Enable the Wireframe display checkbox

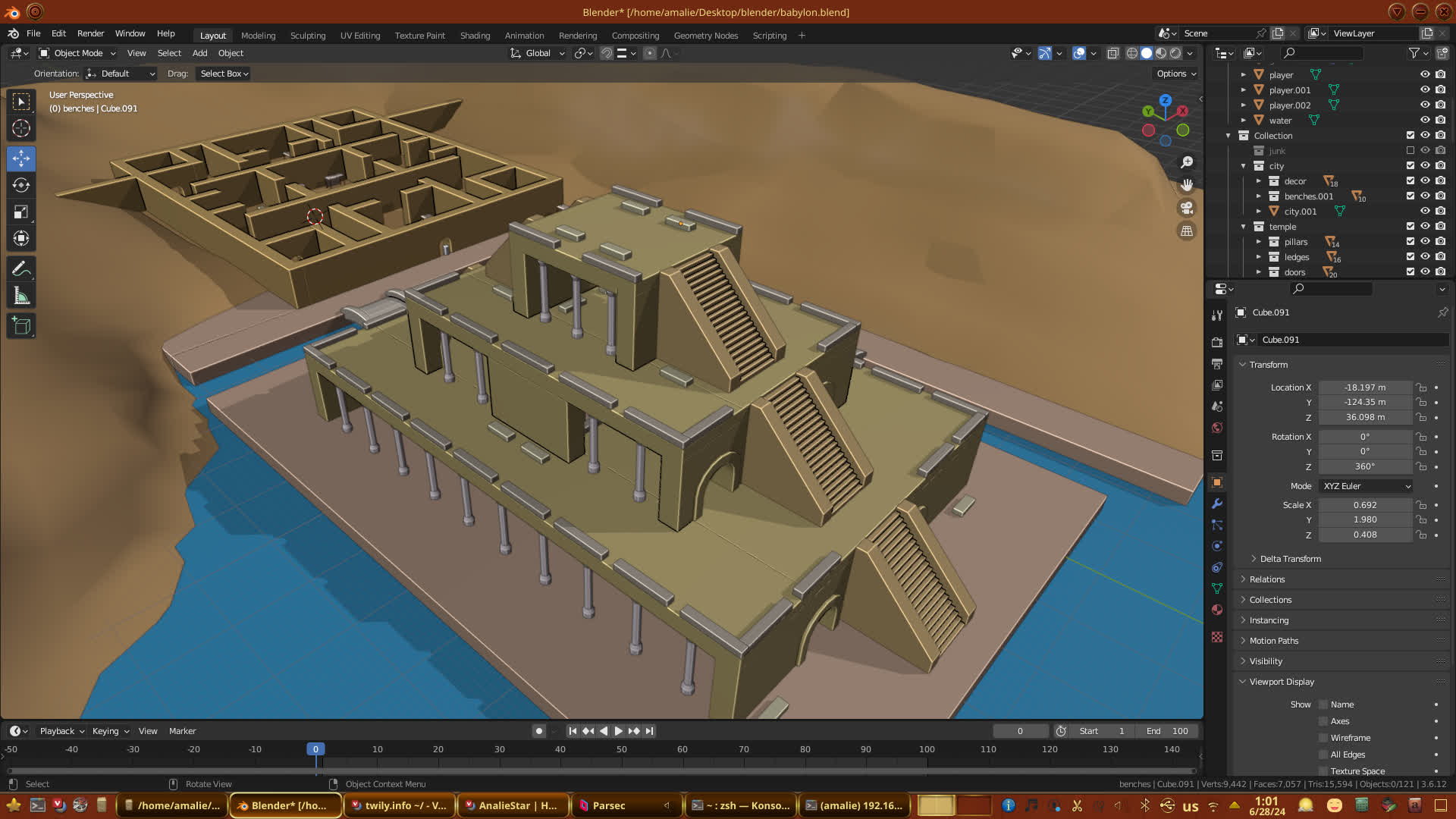(x=1323, y=738)
